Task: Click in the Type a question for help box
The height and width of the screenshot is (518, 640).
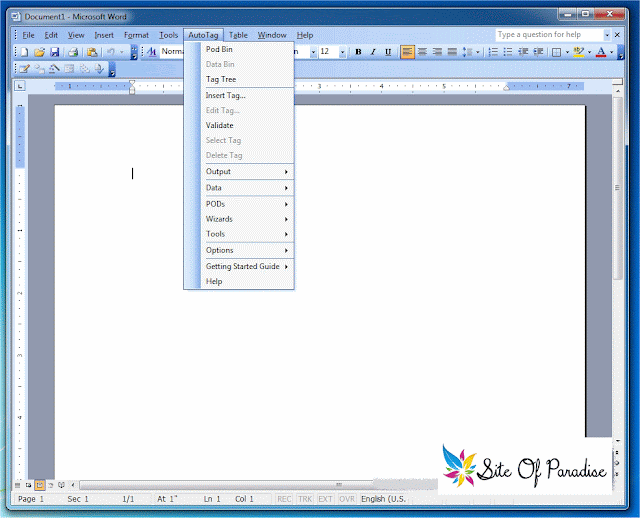Action: coord(549,35)
